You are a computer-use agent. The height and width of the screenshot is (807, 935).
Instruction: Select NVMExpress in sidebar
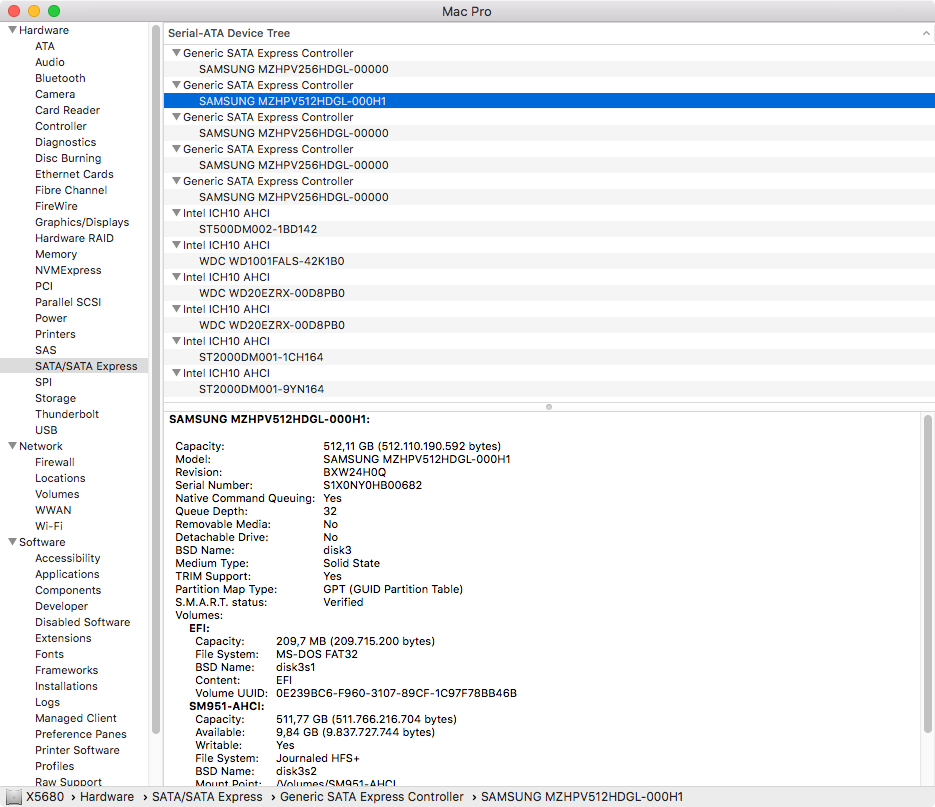68,270
